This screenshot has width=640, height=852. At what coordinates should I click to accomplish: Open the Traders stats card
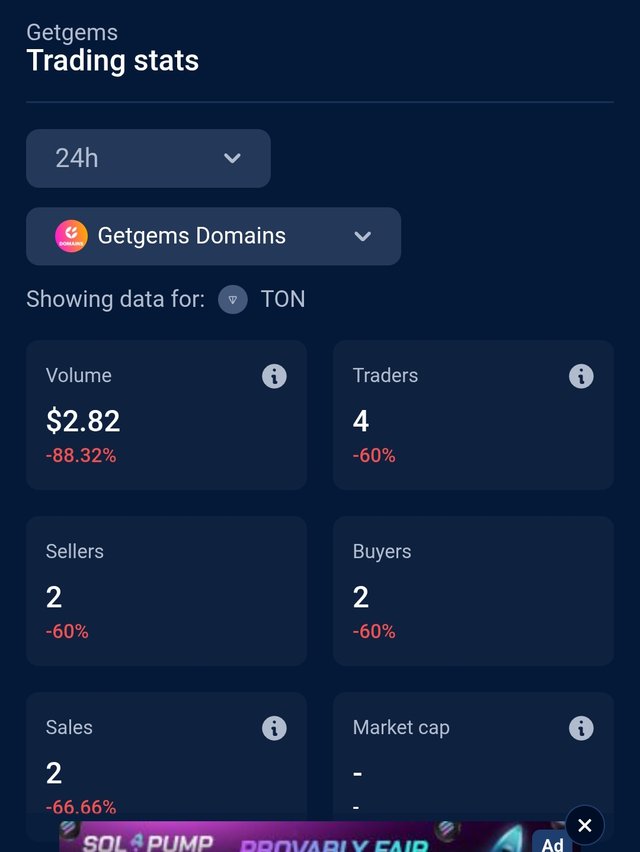coord(473,415)
